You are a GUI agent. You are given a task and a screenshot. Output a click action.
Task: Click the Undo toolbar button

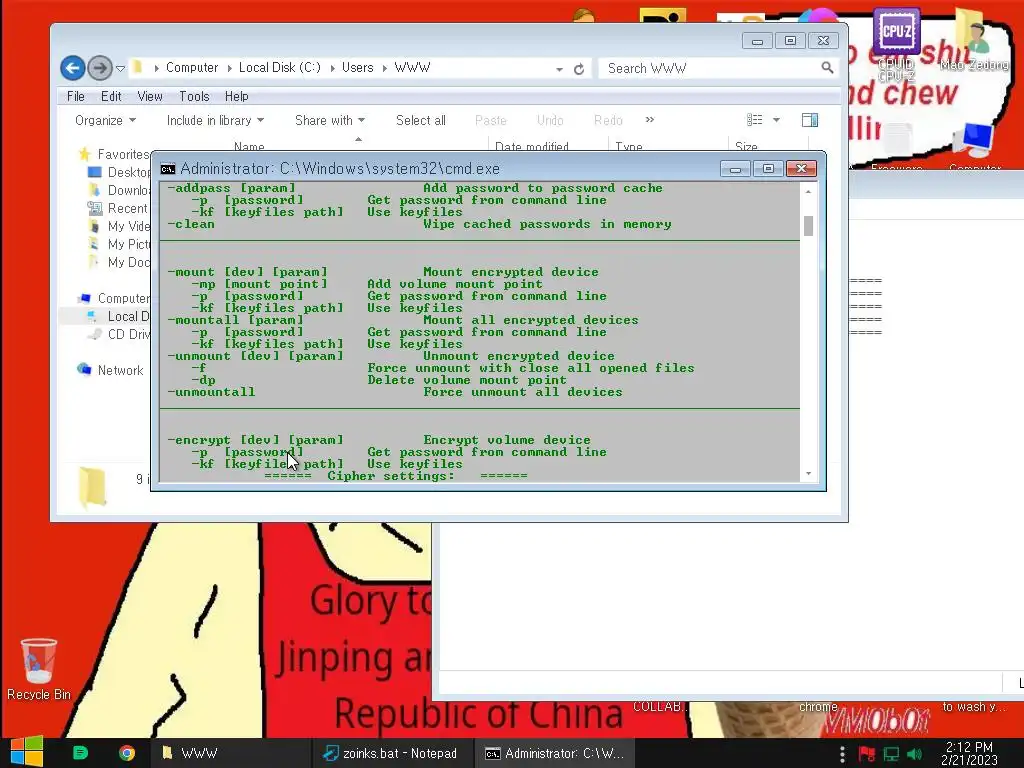pos(550,120)
